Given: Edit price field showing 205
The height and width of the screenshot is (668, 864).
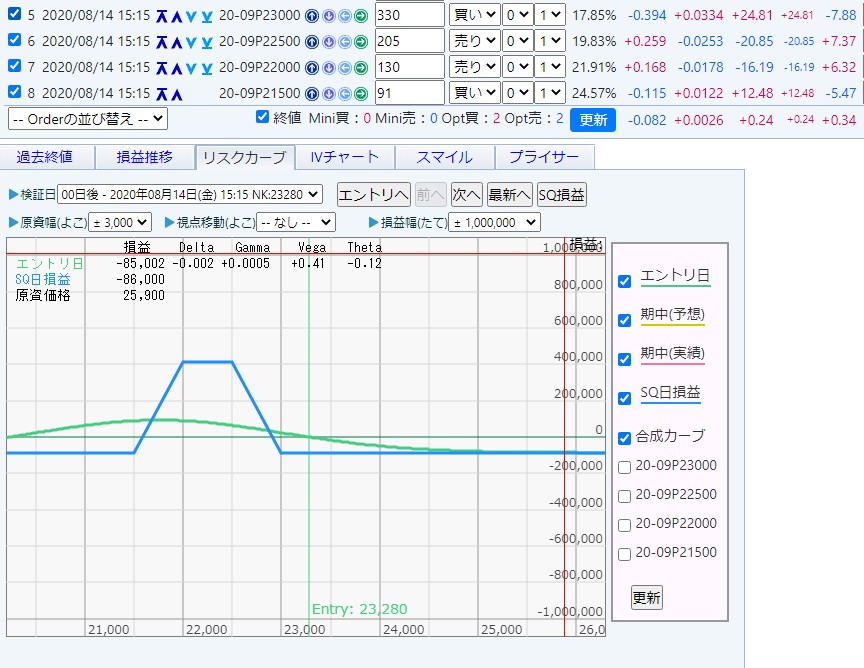Looking at the screenshot, I should coord(409,41).
